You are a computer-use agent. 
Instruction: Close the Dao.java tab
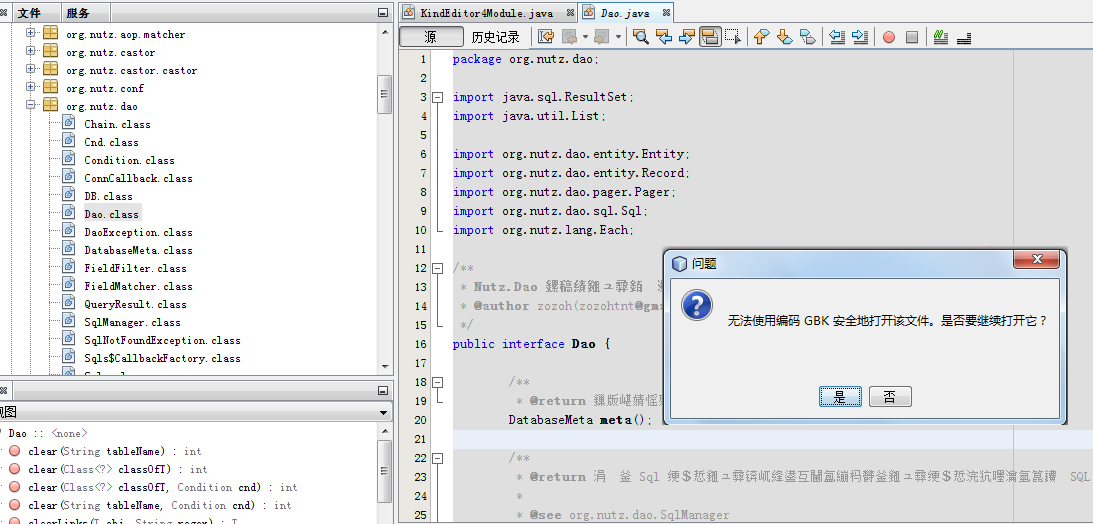[x=666, y=13]
